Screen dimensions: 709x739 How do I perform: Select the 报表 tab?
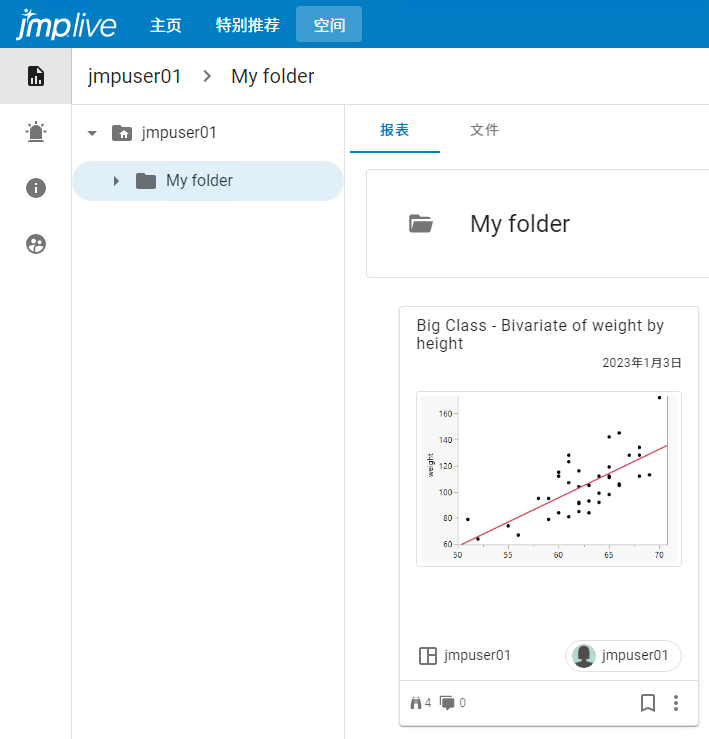point(394,130)
